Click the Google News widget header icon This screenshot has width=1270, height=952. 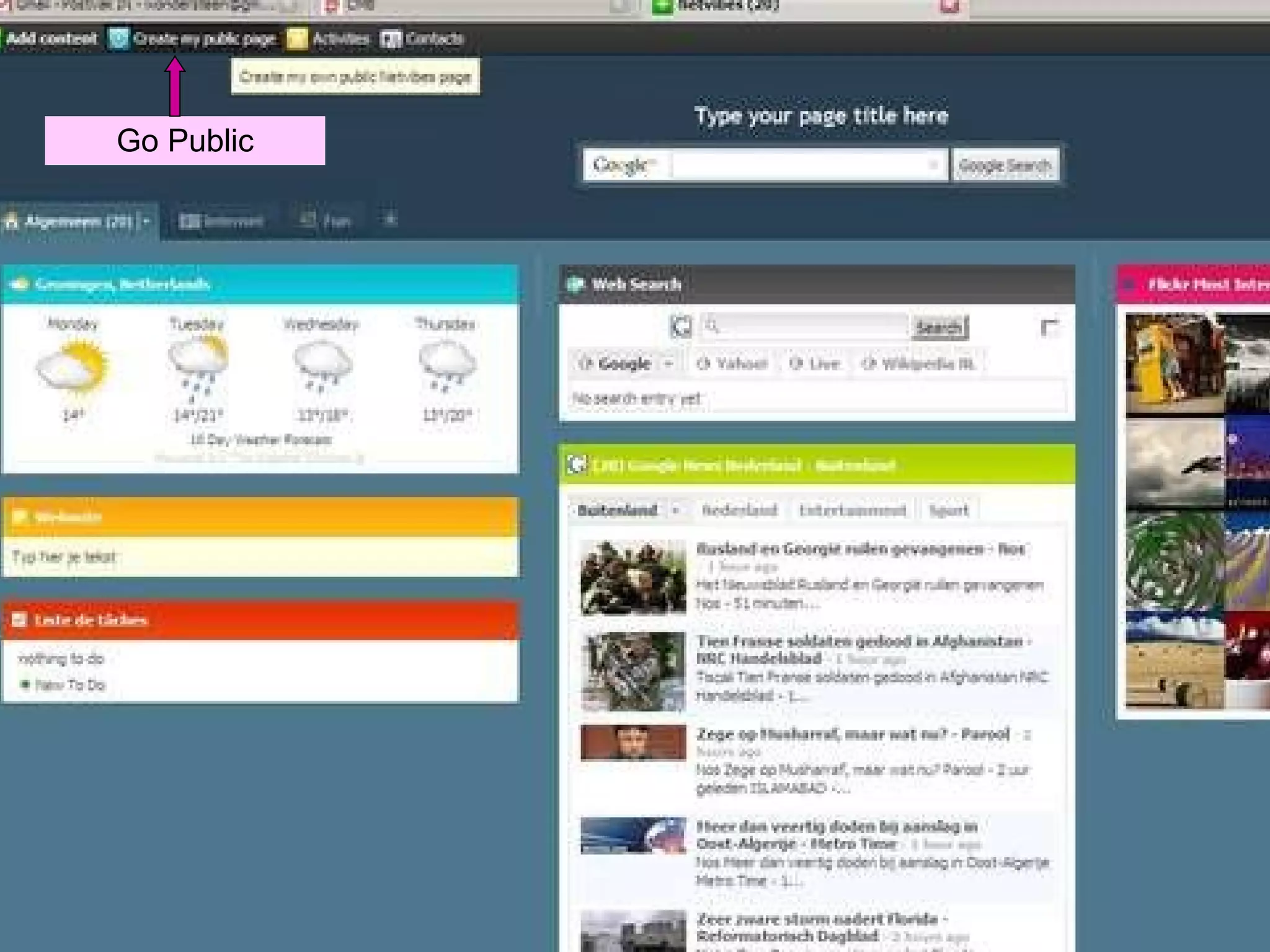pos(577,464)
